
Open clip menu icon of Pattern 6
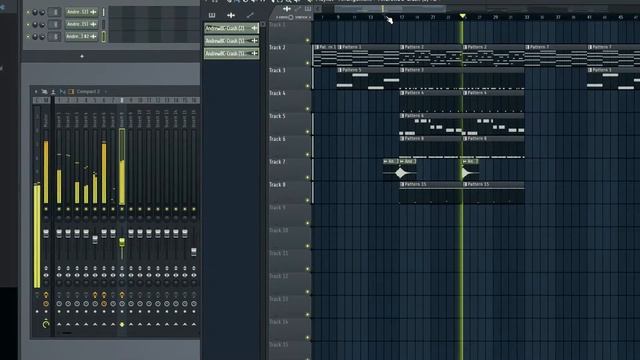coord(402,116)
